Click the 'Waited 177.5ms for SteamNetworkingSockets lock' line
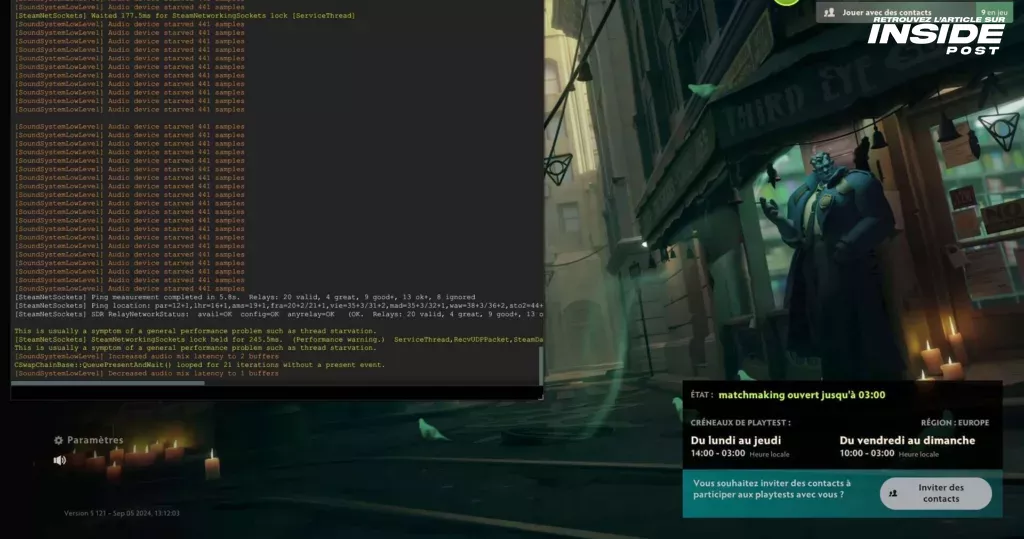This screenshot has height=539, width=1024. pyautogui.click(x=185, y=15)
